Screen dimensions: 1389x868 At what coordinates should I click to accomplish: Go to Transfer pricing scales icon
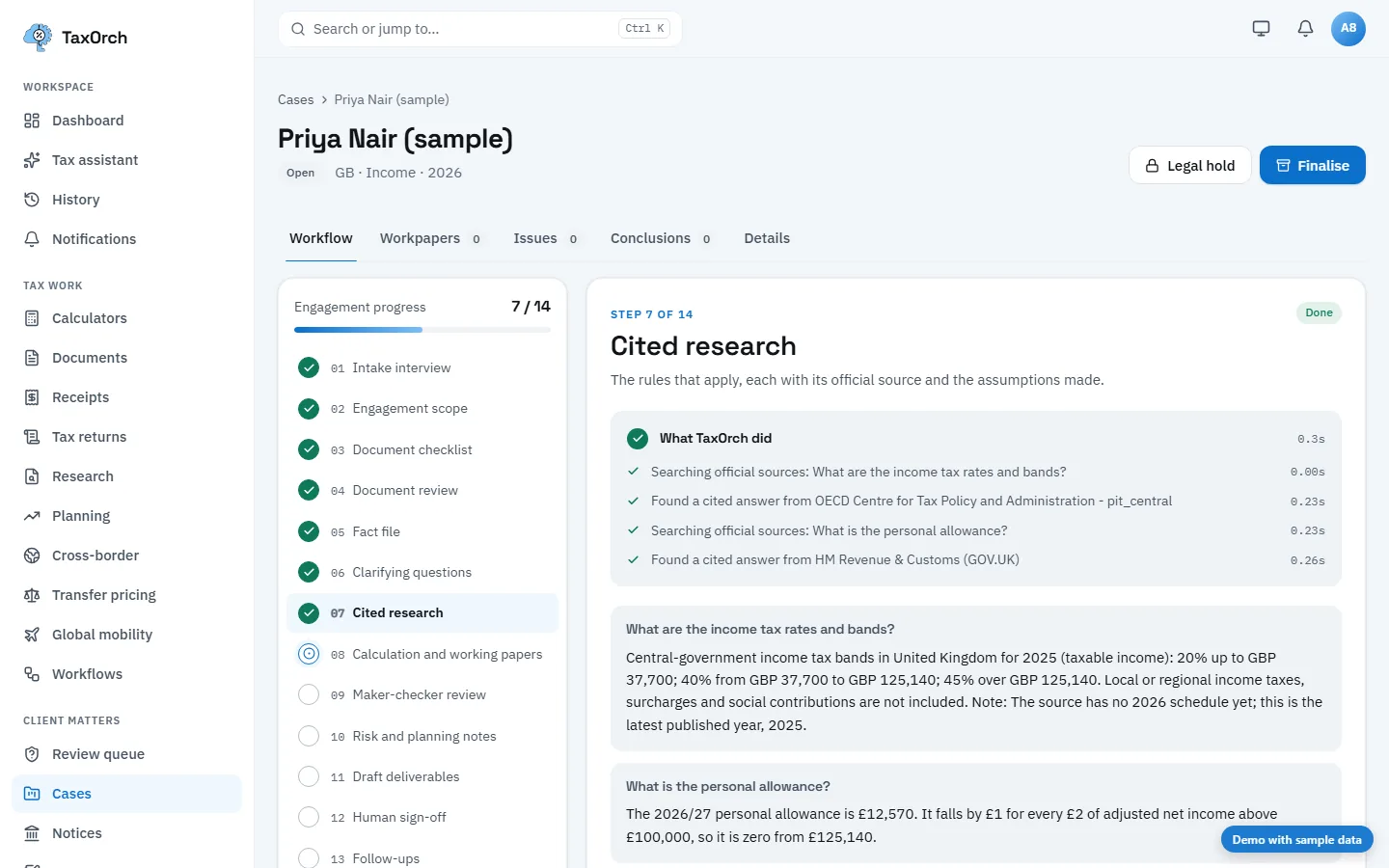click(32, 595)
